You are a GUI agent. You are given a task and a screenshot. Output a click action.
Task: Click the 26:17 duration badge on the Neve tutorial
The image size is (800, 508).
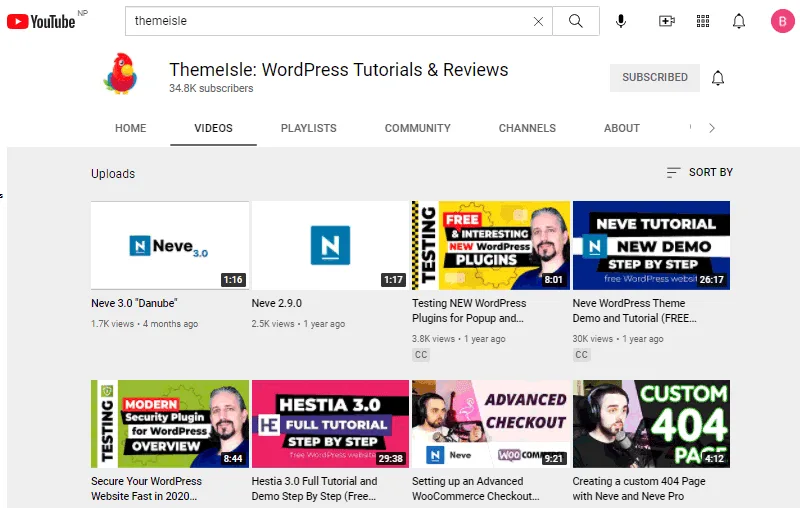click(x=712, y=280)
